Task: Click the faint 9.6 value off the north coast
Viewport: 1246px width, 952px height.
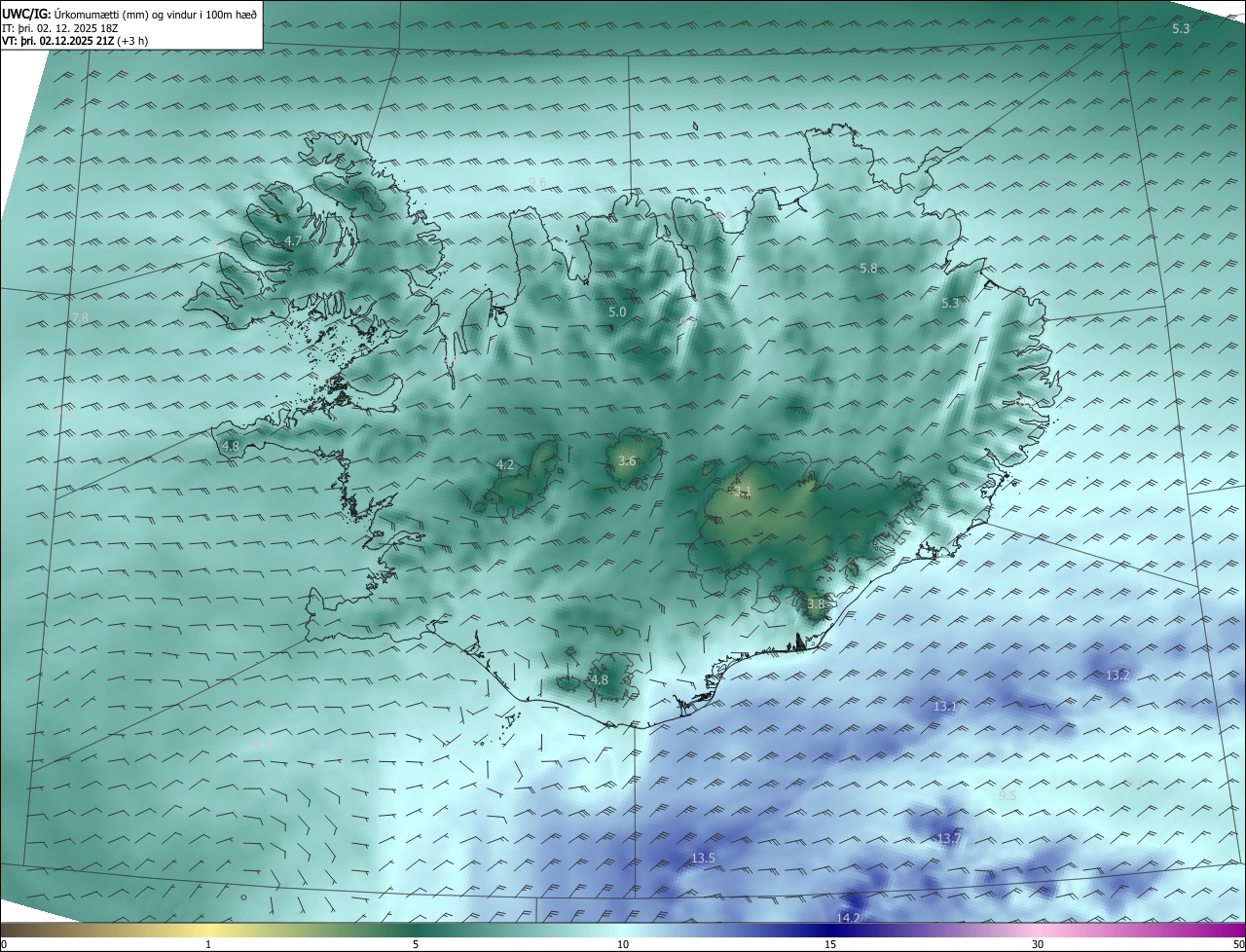Action: [537, 183]
